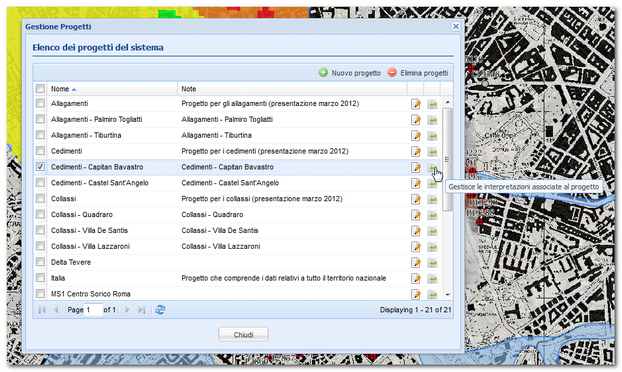Close the Gestione Progetti window
Screen dimensions: 622x372
pos(456,26)
